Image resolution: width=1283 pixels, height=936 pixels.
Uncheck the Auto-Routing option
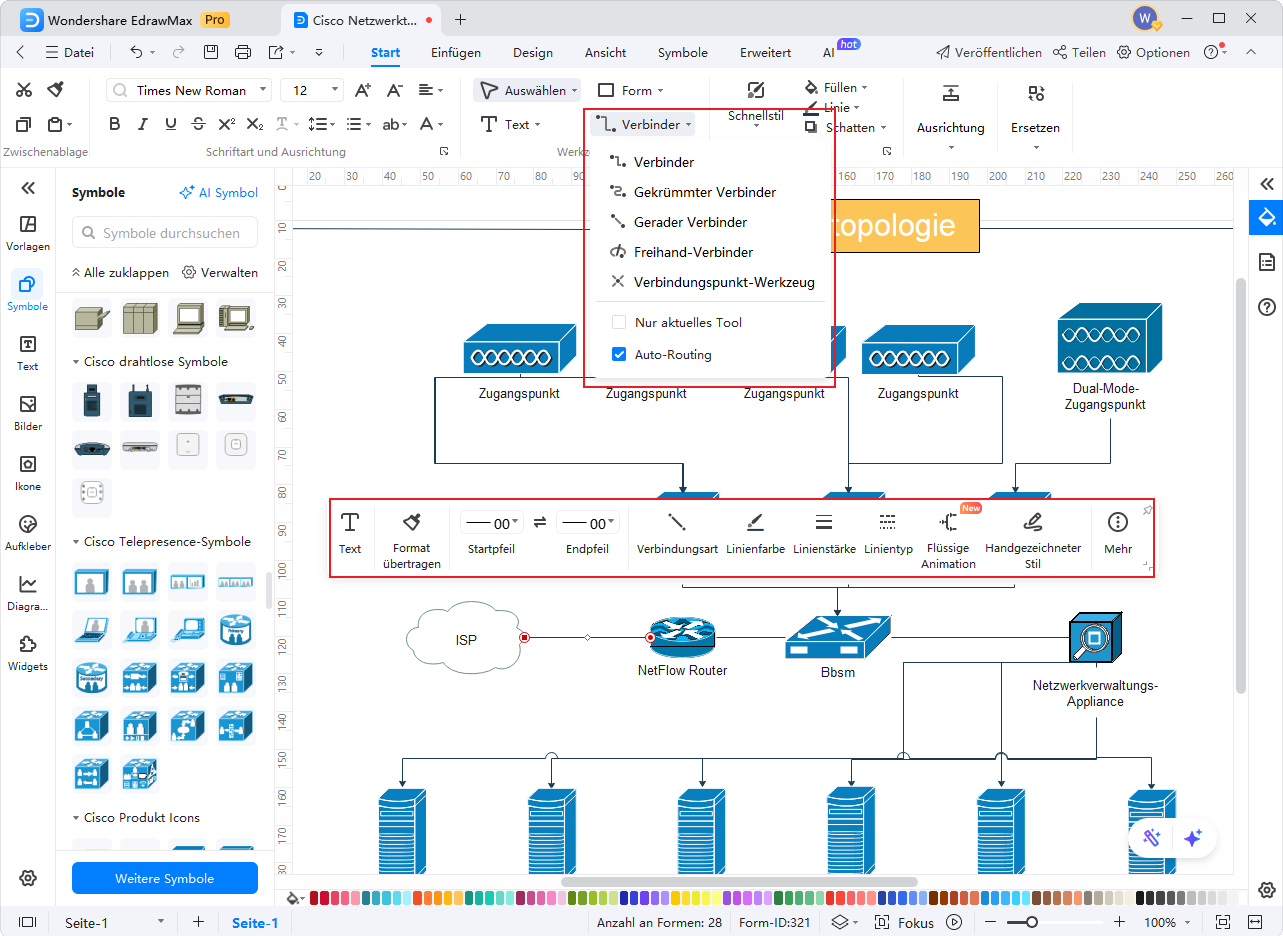click(619, 354)
